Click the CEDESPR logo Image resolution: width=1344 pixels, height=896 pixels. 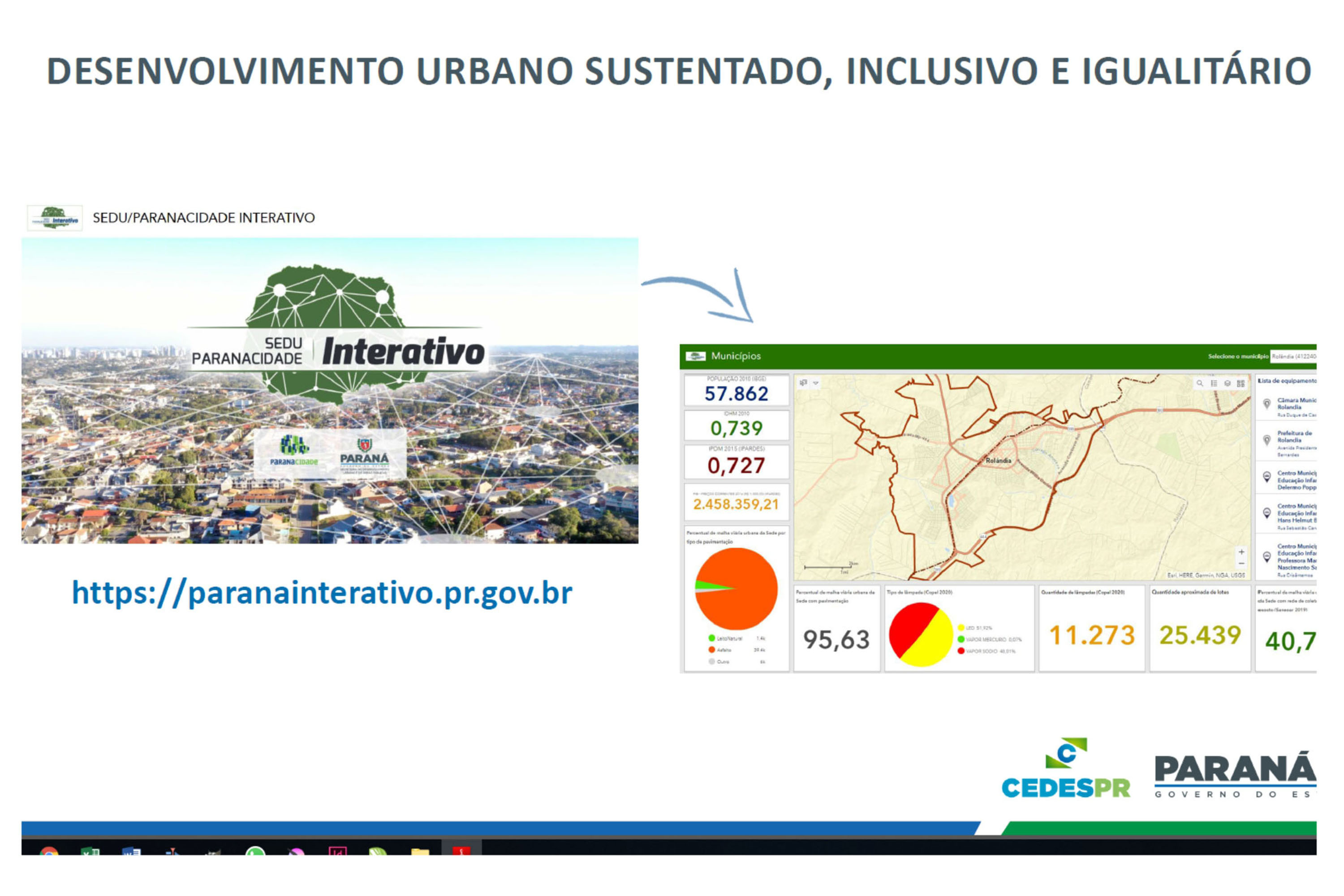[x=1066, y=768]
